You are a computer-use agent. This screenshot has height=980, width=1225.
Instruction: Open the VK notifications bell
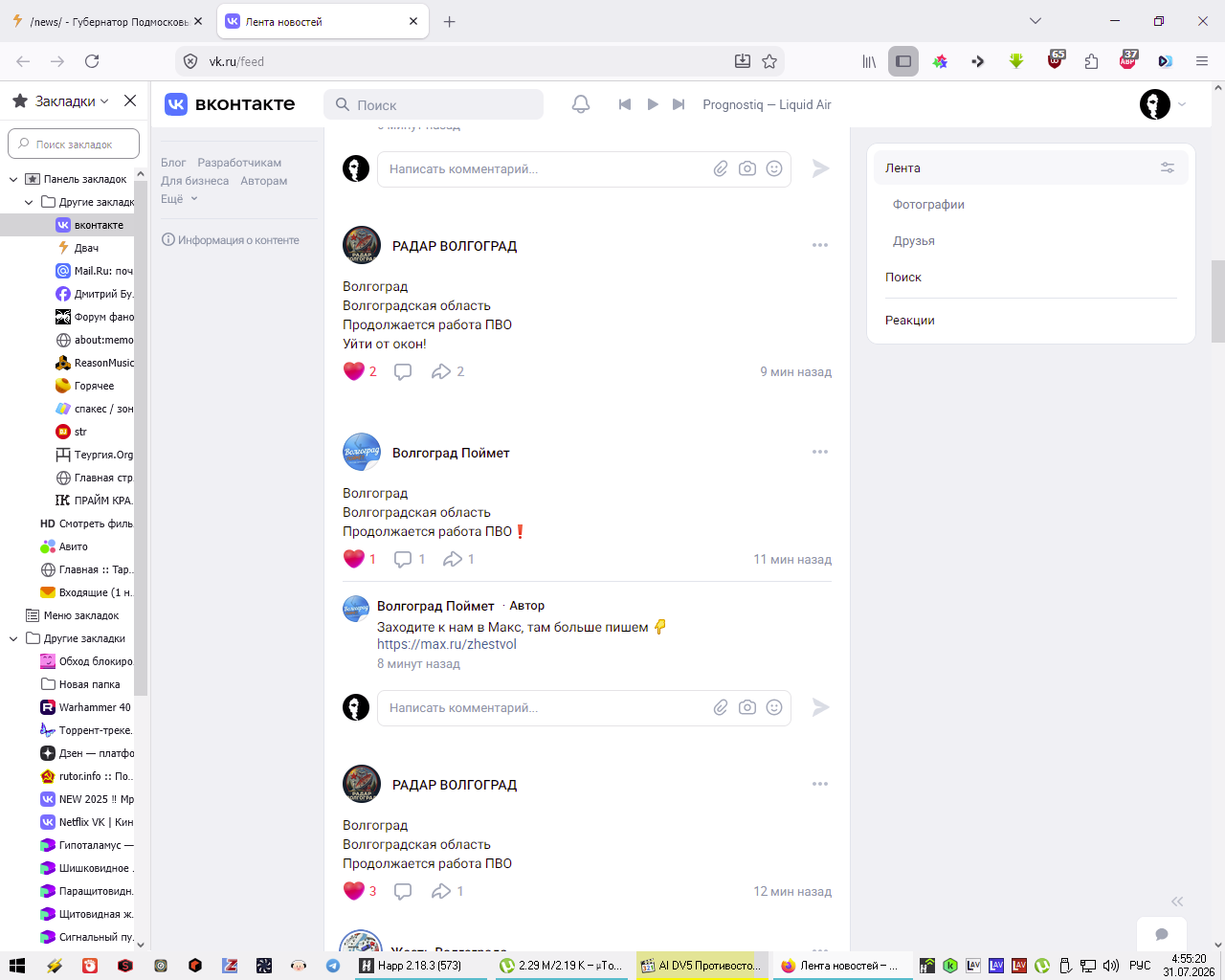click(x=581, y=104)
